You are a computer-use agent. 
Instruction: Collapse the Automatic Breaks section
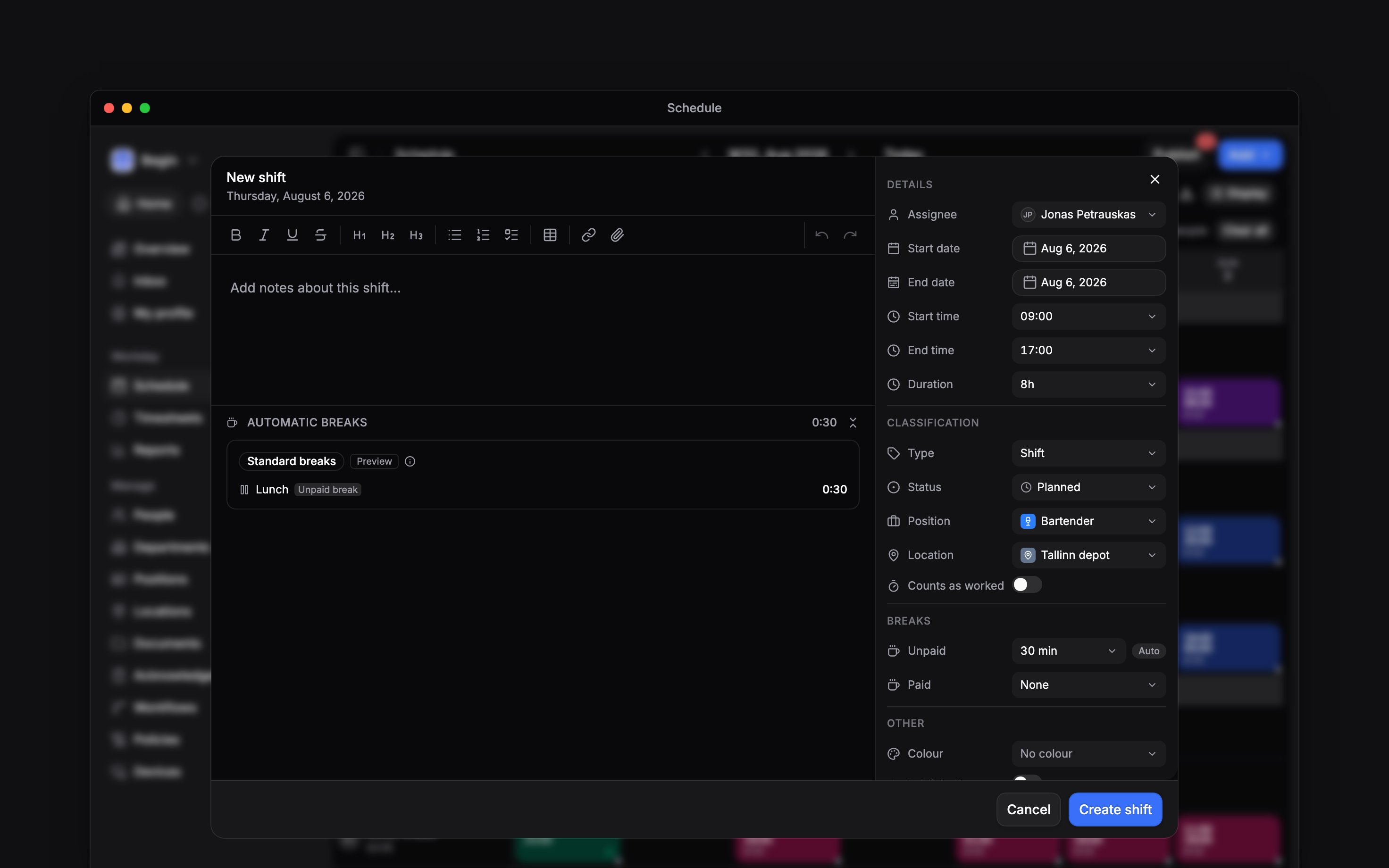pyautogui.click(x=853, y=423)
